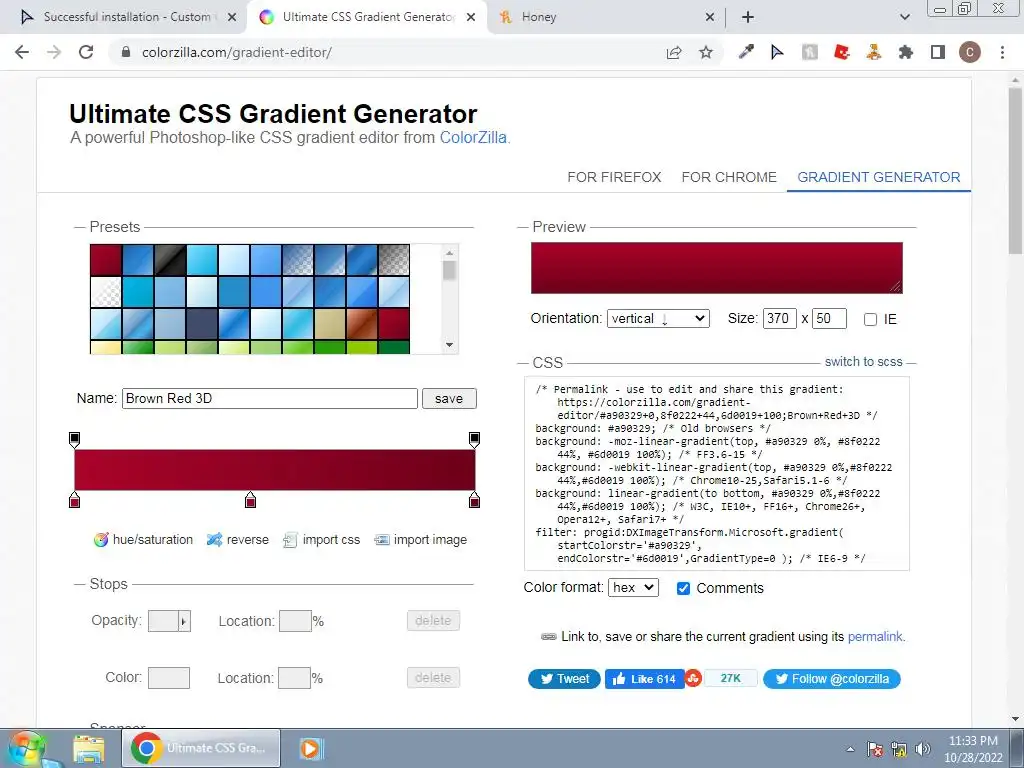
Task: Click the Chrome taskbar button
Action: pos(201,748)
